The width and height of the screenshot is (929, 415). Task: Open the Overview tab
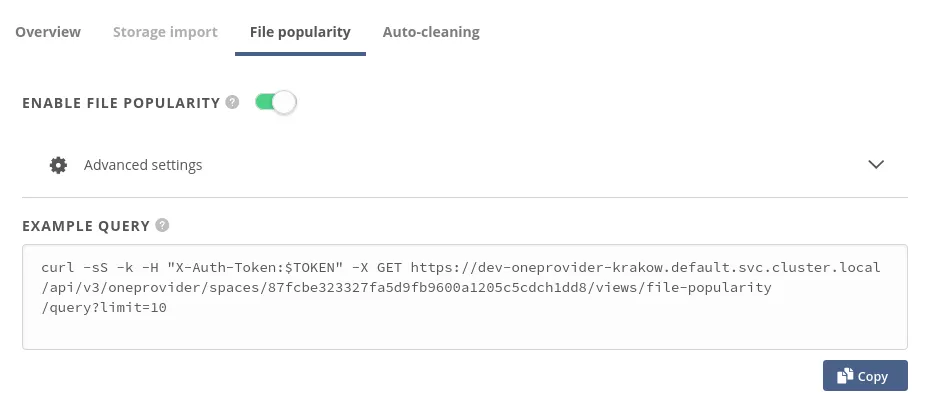tap(48, 32)
